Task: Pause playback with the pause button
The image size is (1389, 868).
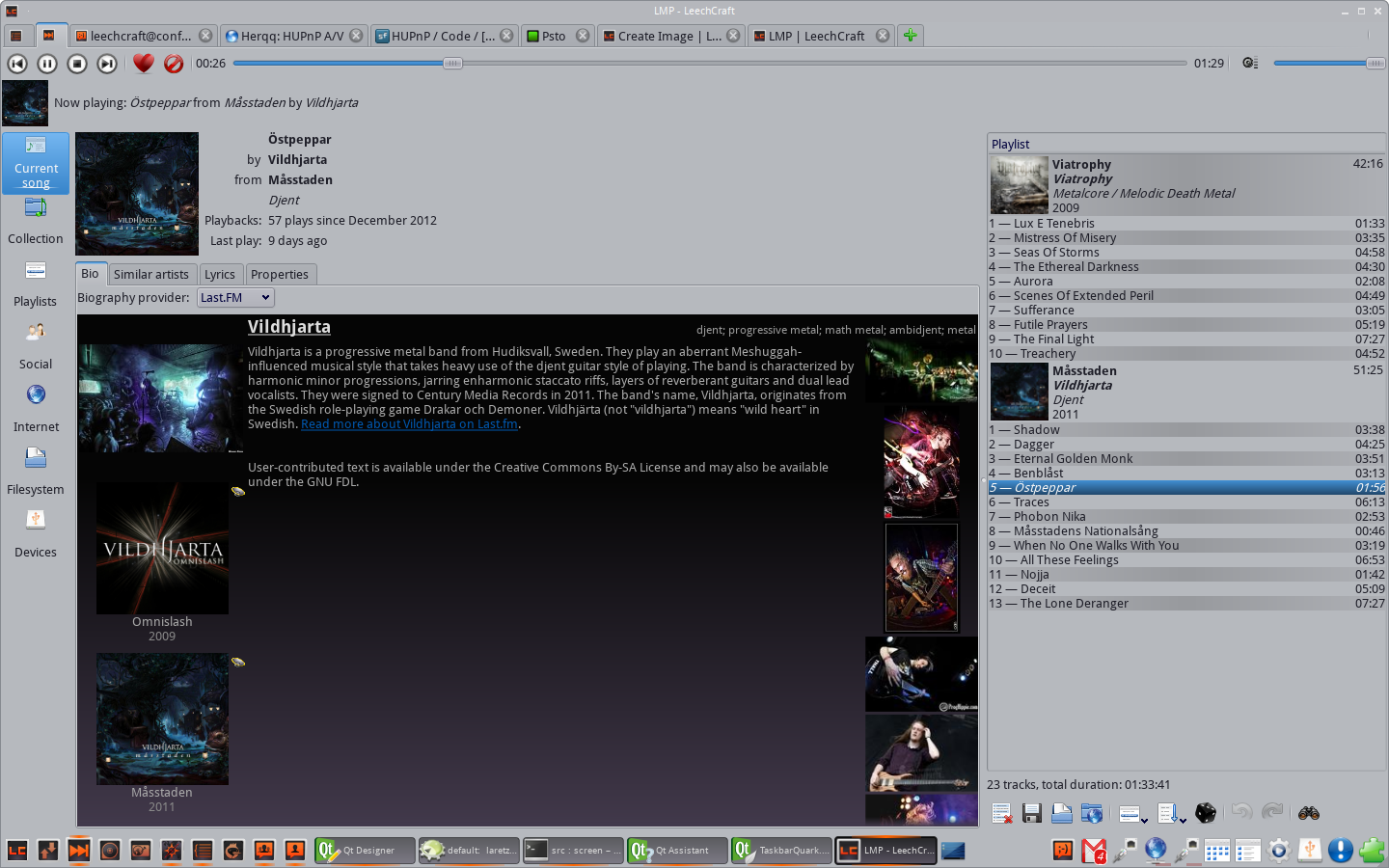Action: coord(47,64)
